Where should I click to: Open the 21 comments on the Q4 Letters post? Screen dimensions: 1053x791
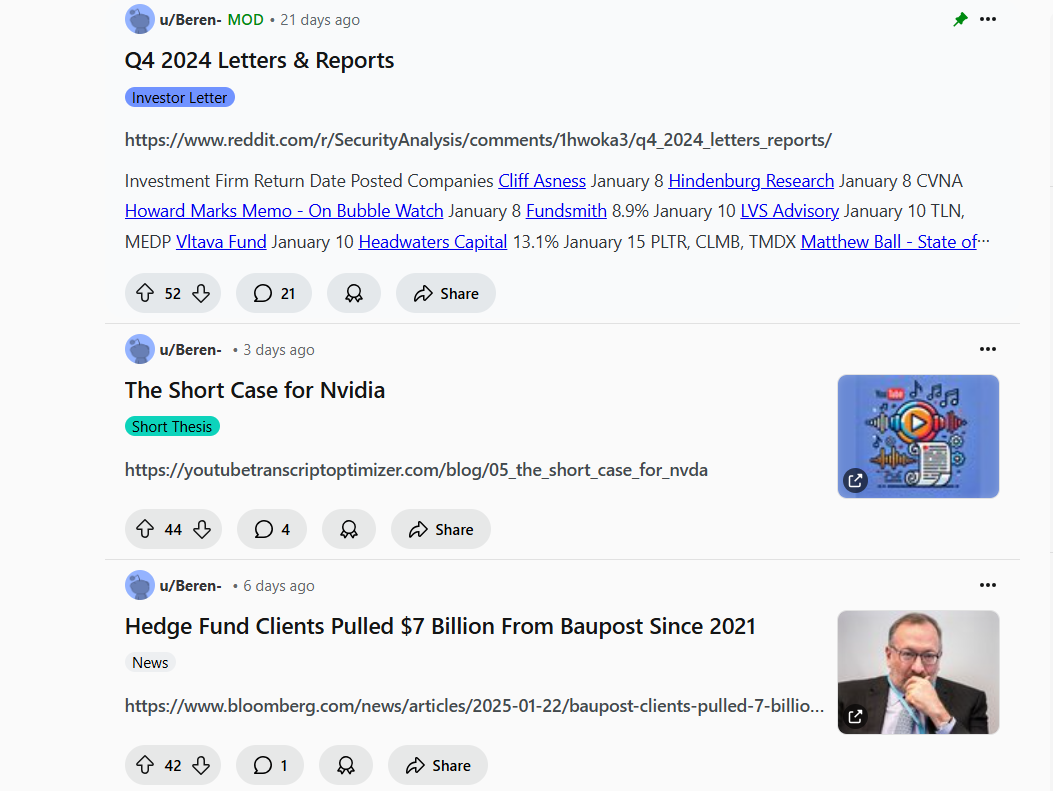[274, 293]
